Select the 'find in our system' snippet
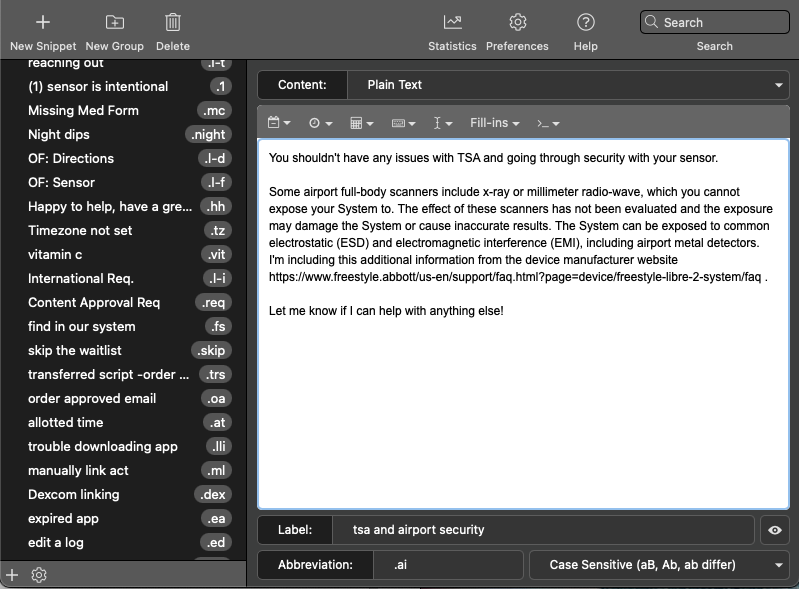The height and width of the screenshot is (589, 799). tap(123, 327)
